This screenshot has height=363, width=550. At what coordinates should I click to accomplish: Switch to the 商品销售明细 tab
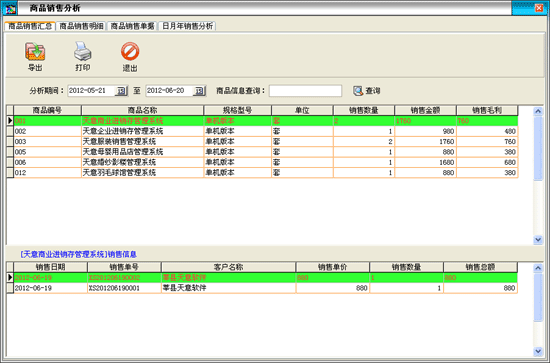point(81,26)
